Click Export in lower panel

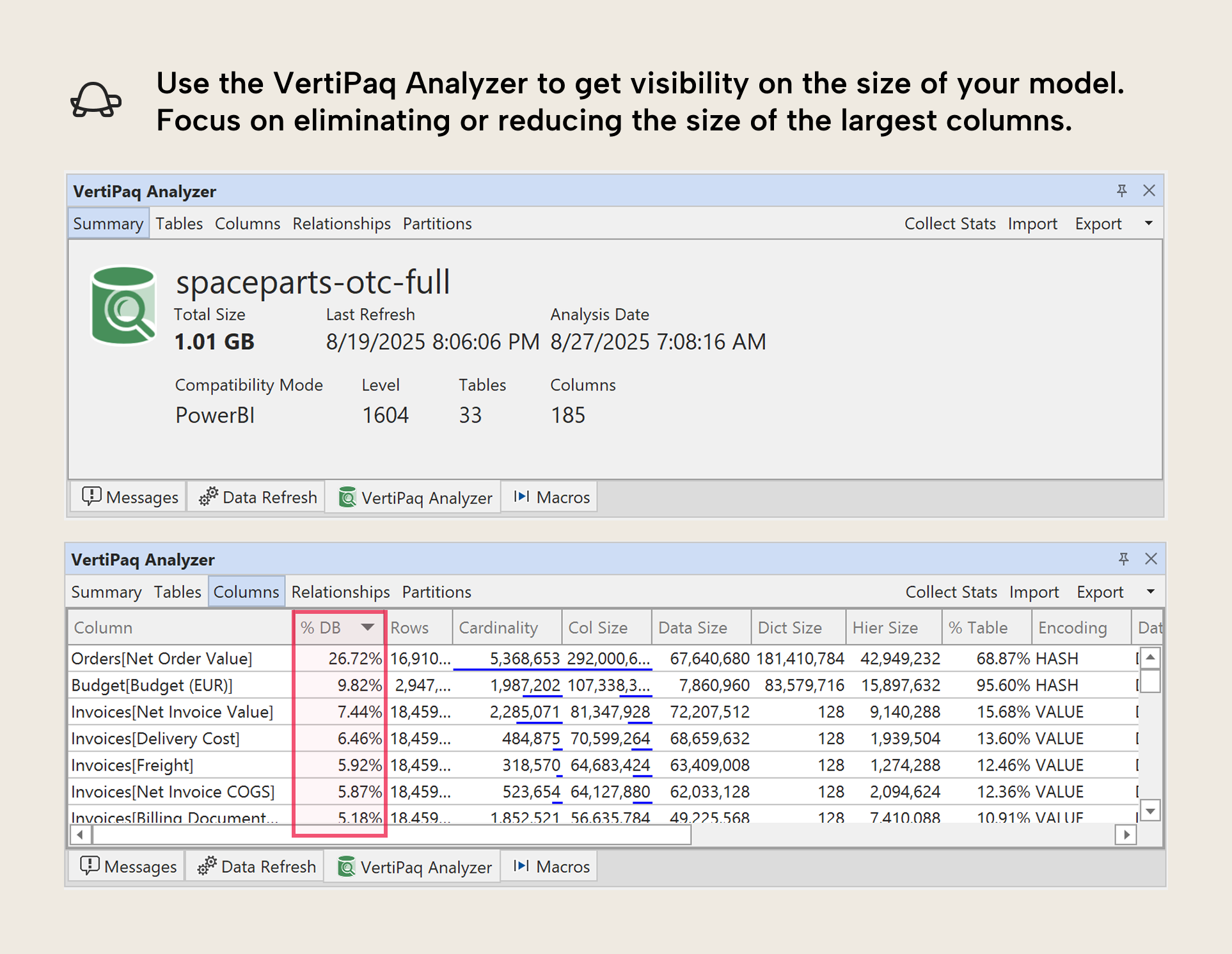click(x=1100, y=592)
